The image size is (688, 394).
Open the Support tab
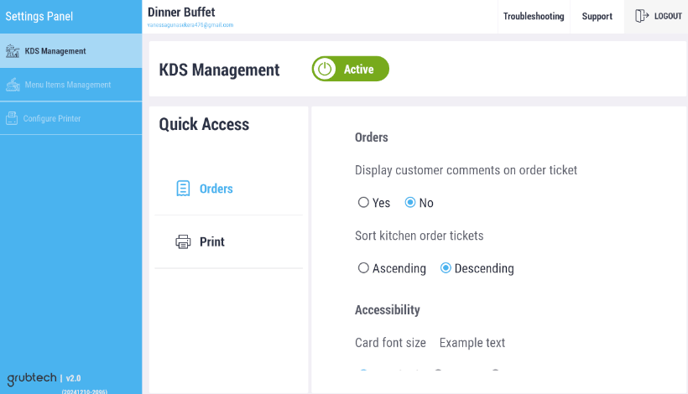pyautogui.click(x=597, y=16)
